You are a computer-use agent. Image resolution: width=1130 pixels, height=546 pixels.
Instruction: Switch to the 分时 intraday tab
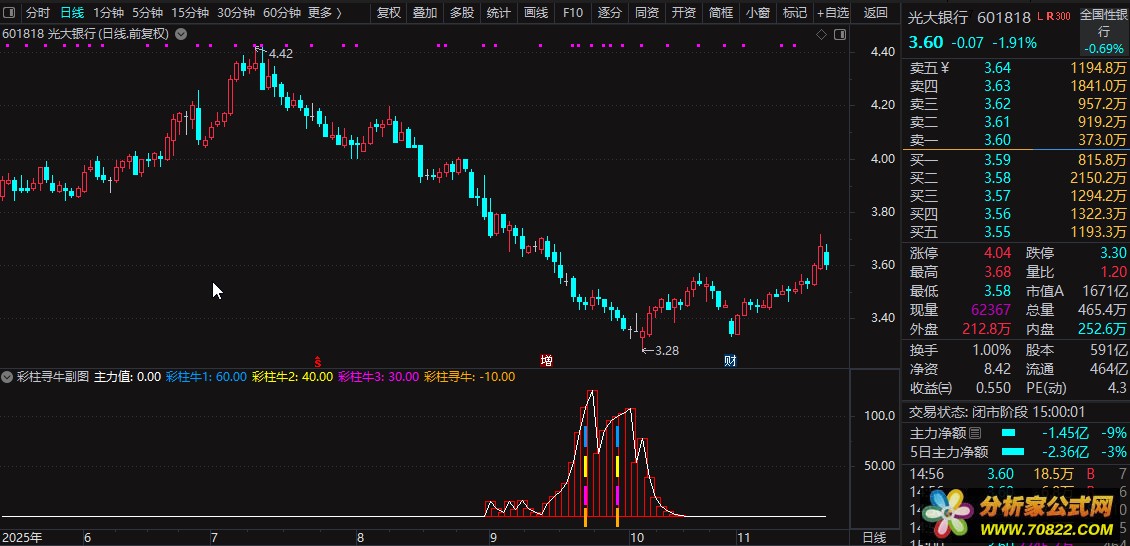37,13
